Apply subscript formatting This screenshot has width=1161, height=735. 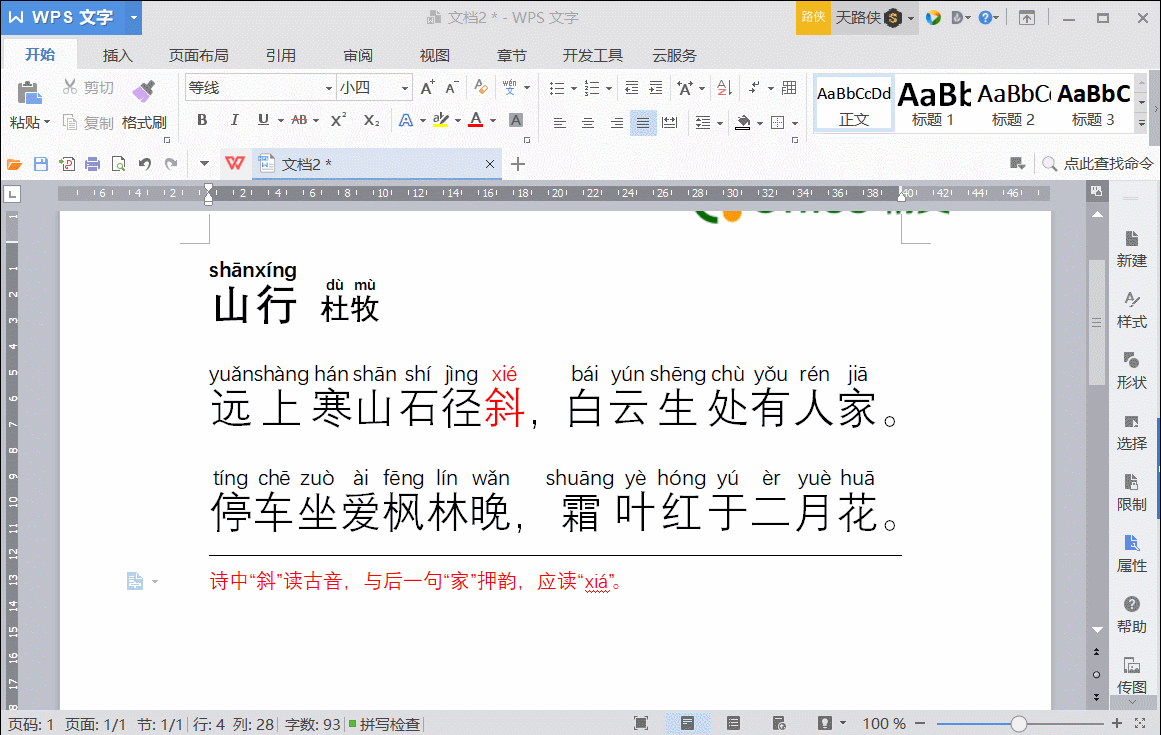tap(372, 120)
